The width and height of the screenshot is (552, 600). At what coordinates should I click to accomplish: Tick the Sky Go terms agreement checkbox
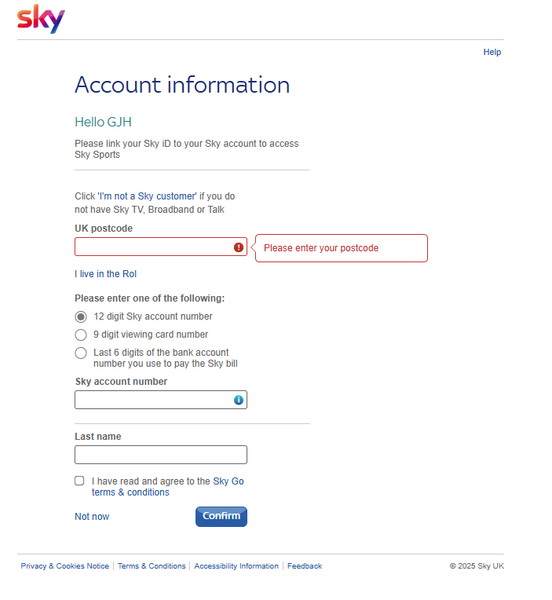click(79, 481)
